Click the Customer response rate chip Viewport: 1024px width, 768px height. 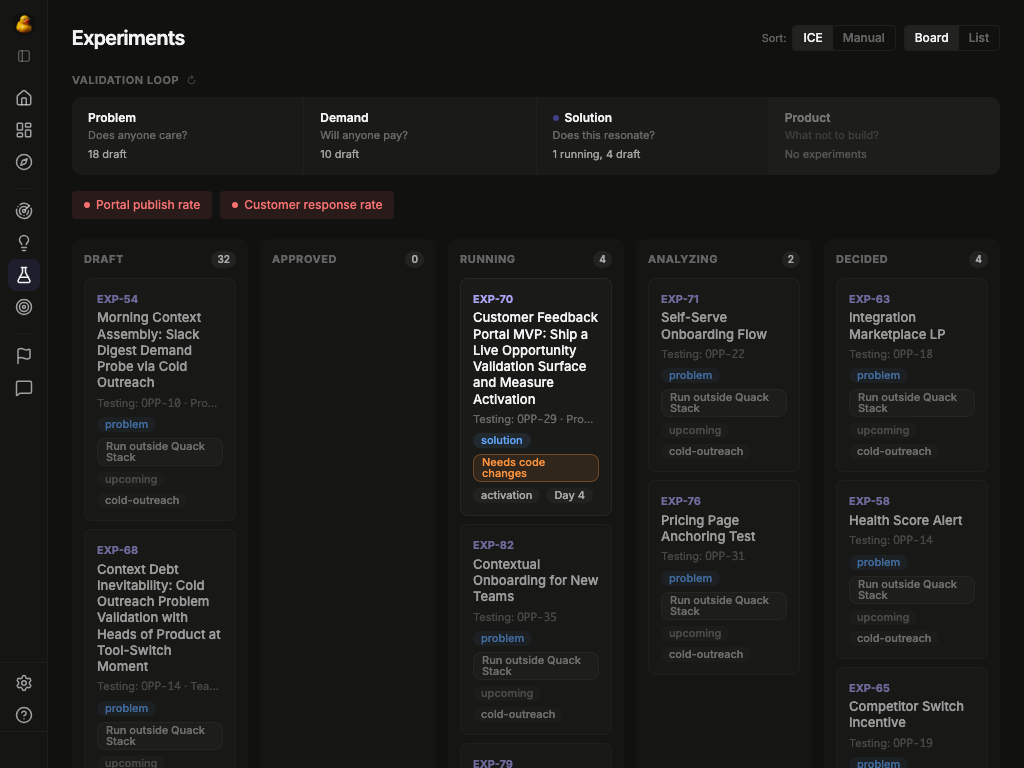(307, 204)
